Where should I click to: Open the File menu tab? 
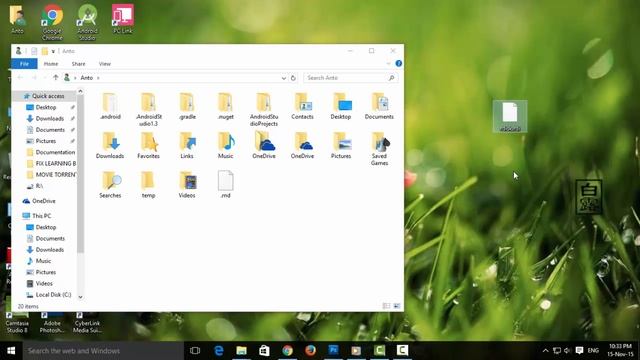pos(24,64)
